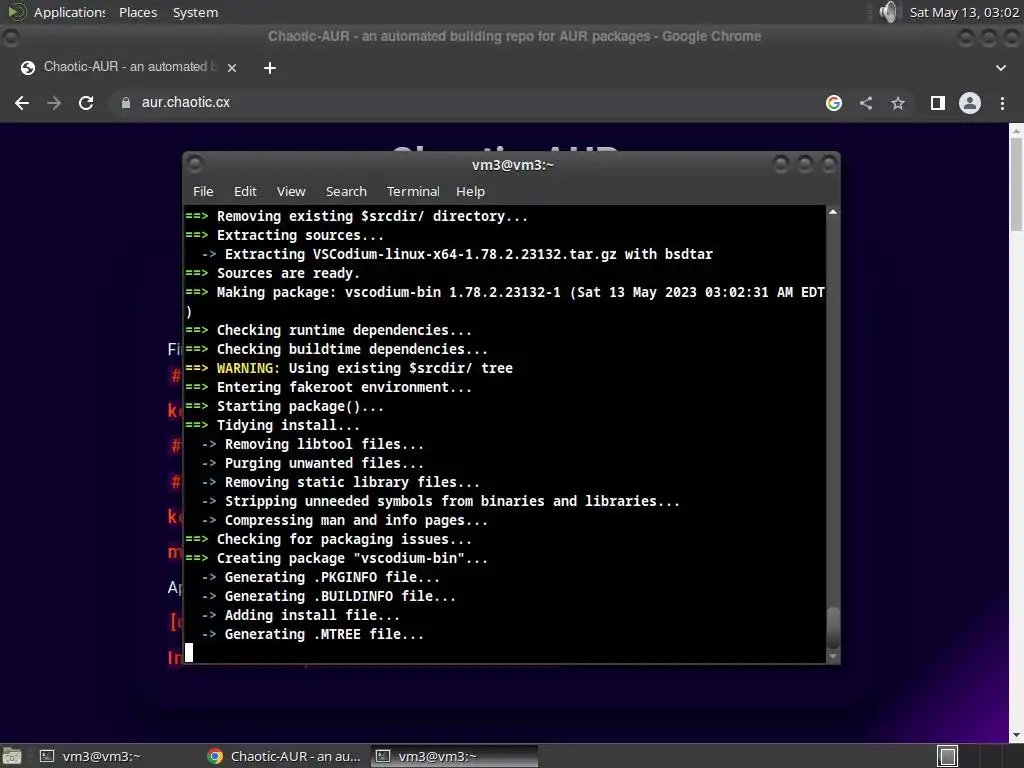Open terminal Search menu
Viewport: 1024px width, 768px height.
[346, 191]
